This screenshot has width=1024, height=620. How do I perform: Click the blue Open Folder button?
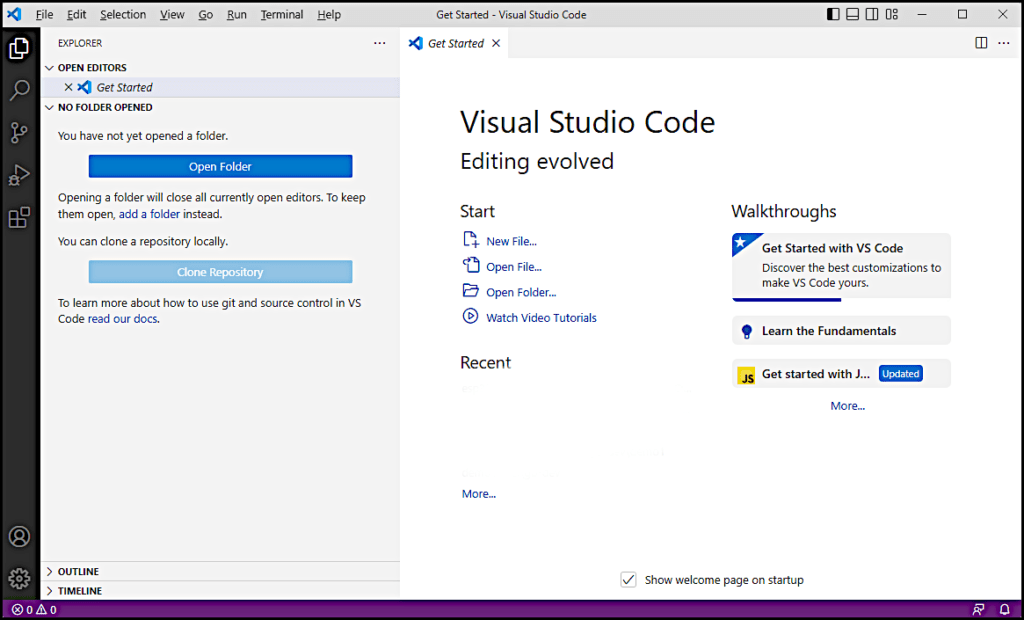[220, 167]
